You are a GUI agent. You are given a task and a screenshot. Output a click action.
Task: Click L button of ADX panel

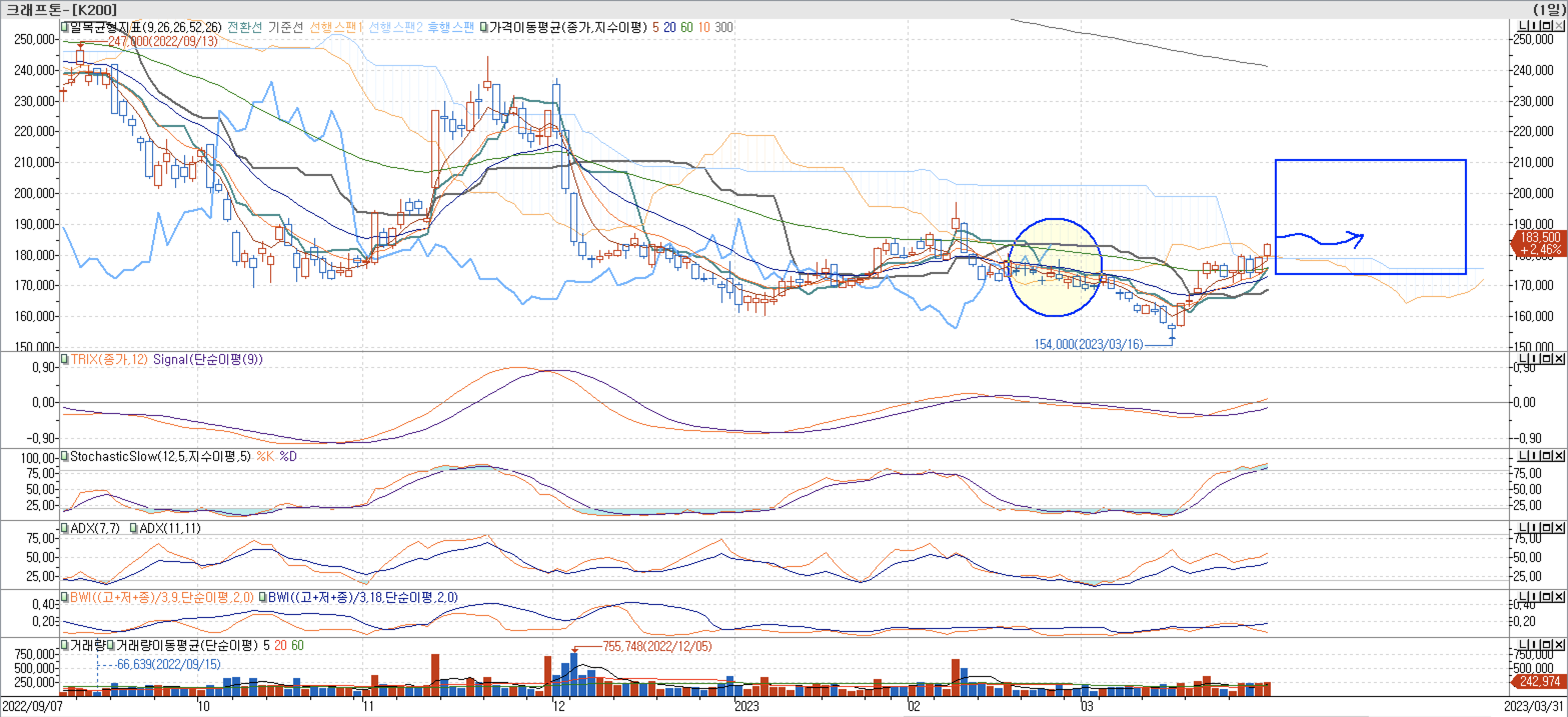[1522, 527]
